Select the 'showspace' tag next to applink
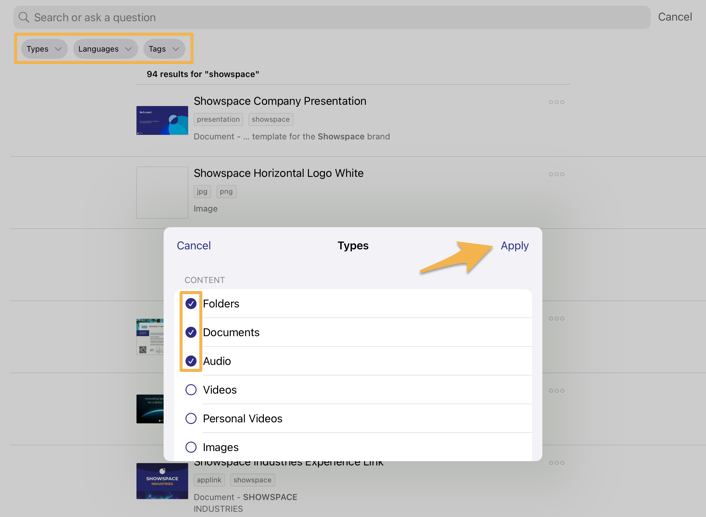The image size is (706, 517). point(253,480)
